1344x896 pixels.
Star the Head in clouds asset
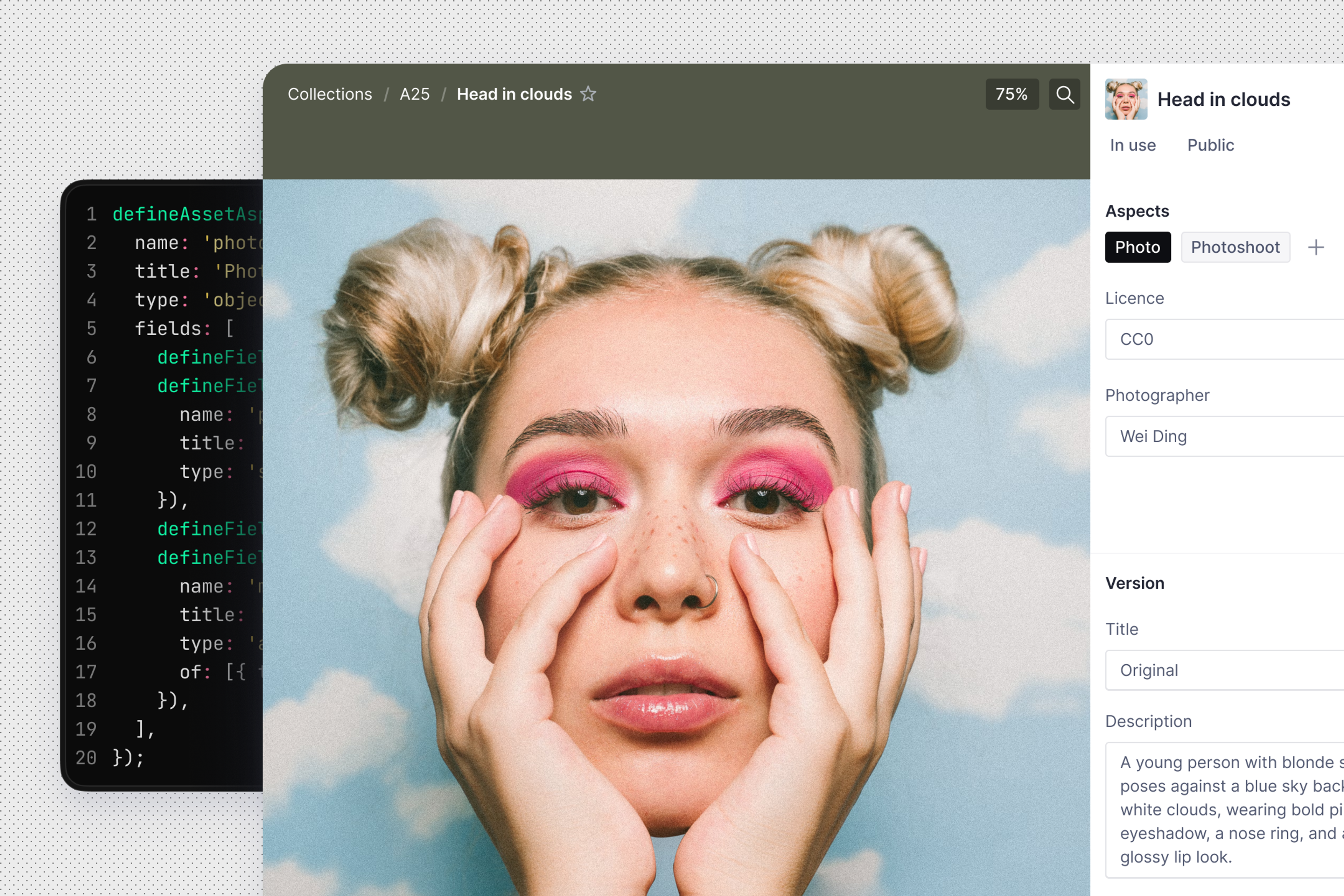[x=588, y=94]
